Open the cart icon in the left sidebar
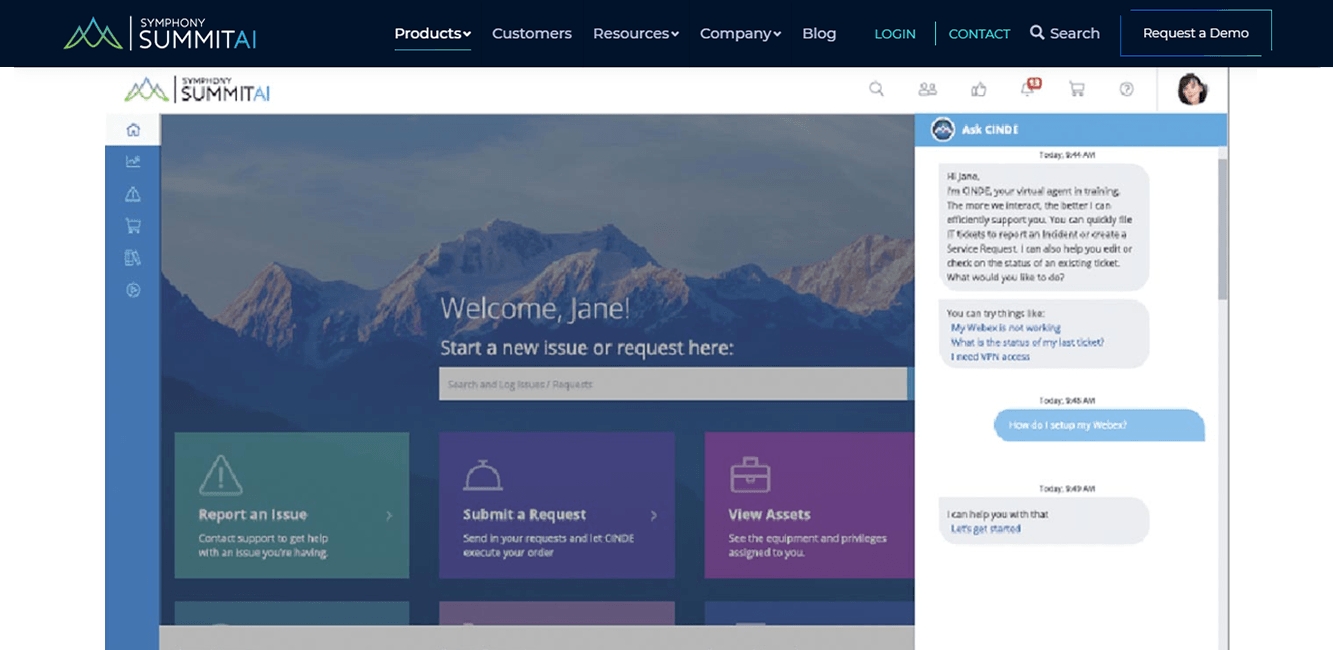1333x650 pixels. pos(133,225)
